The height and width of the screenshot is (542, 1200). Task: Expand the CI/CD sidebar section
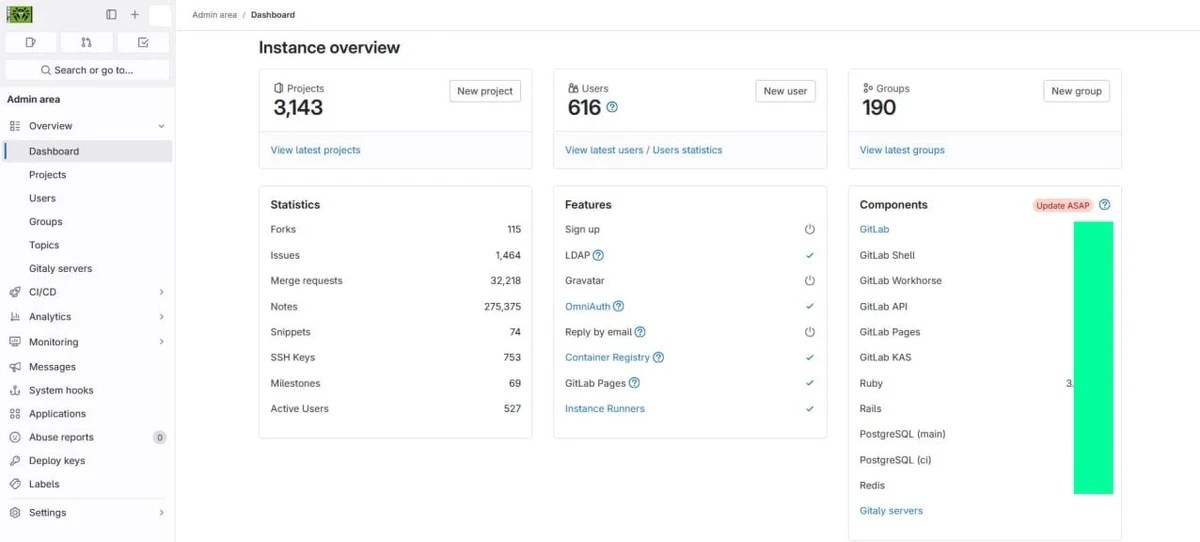point(161,292)
